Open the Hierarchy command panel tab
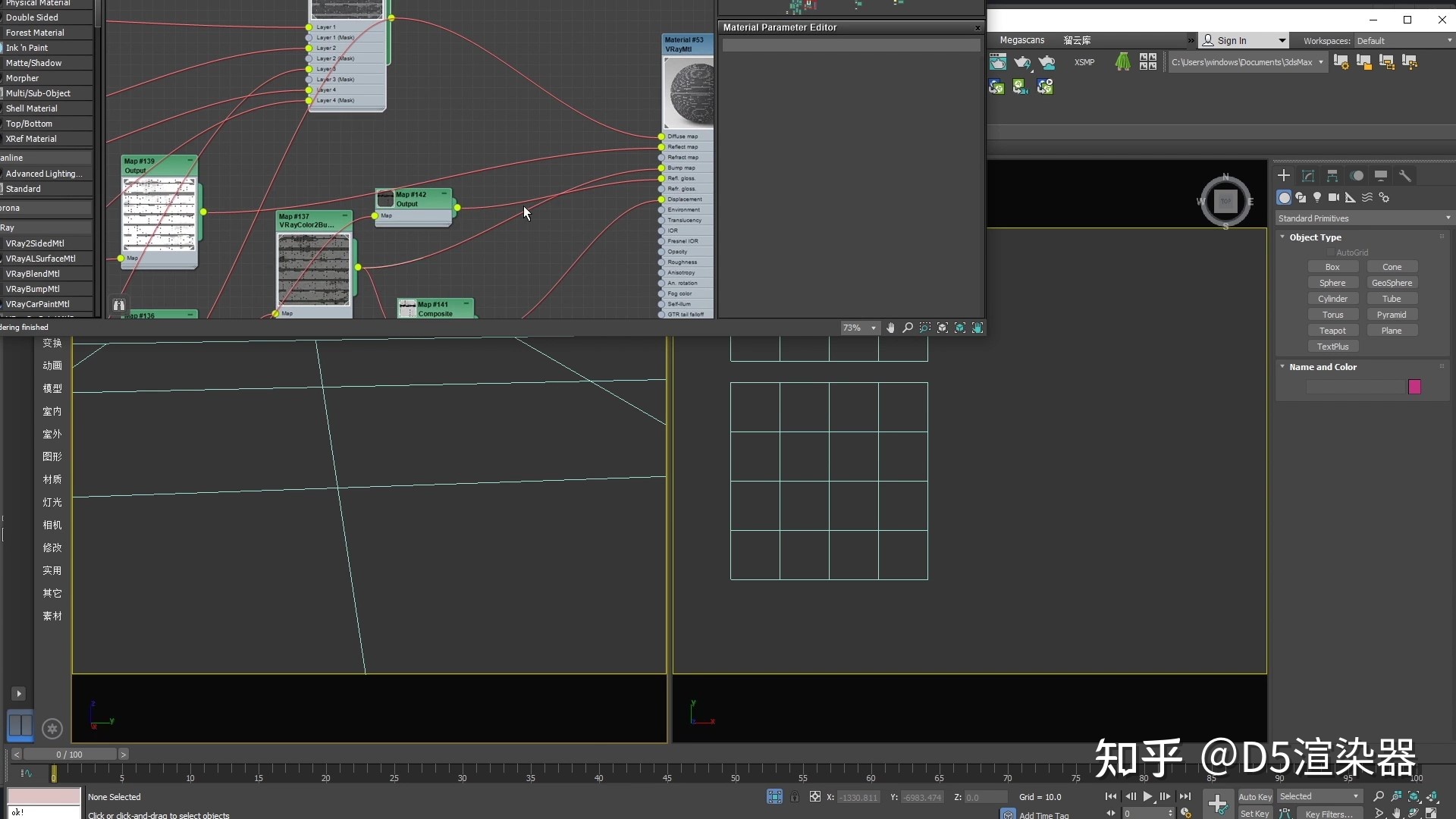 point(1332,176)
